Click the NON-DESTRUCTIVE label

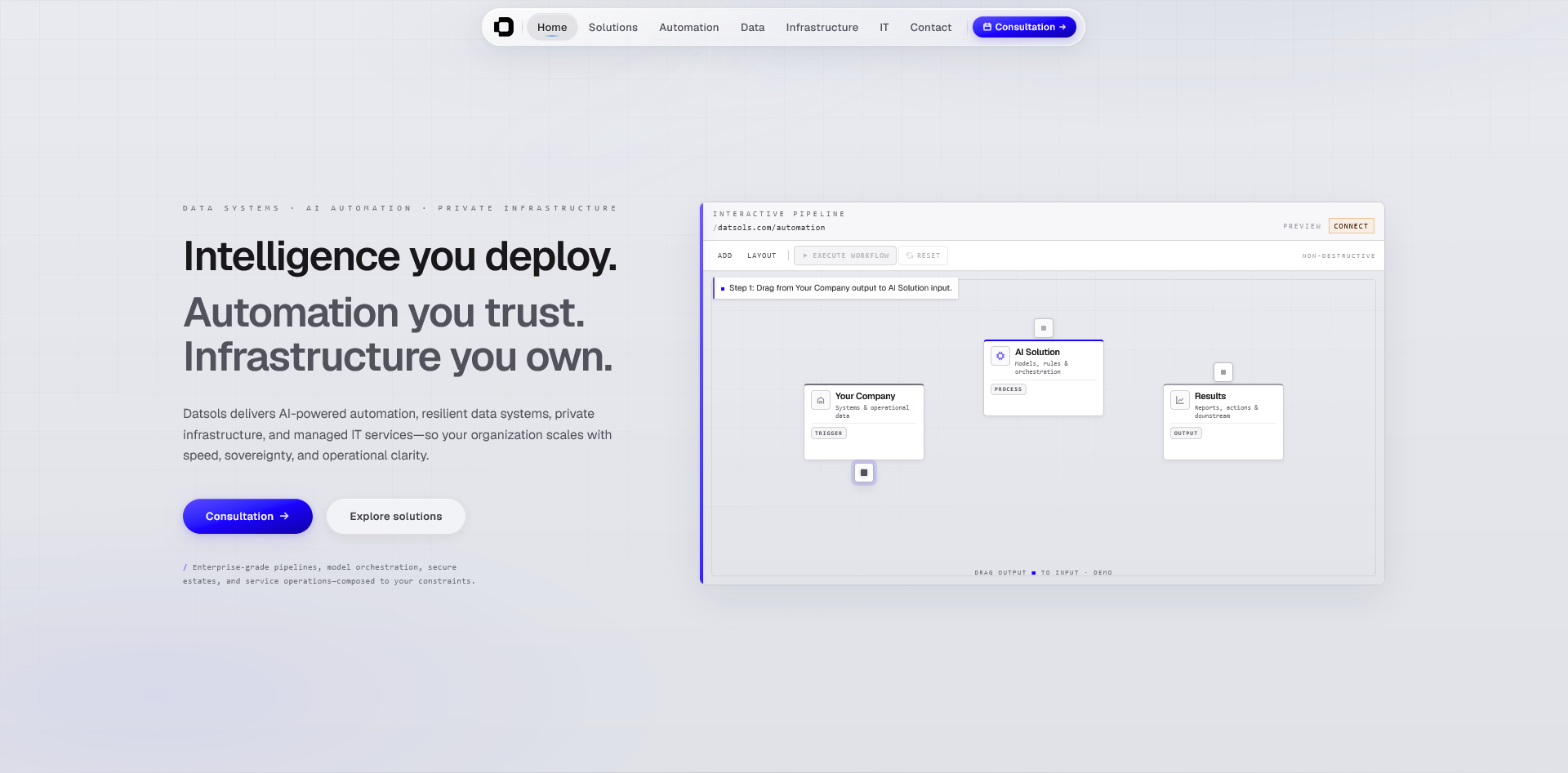tap(1339, 256)
